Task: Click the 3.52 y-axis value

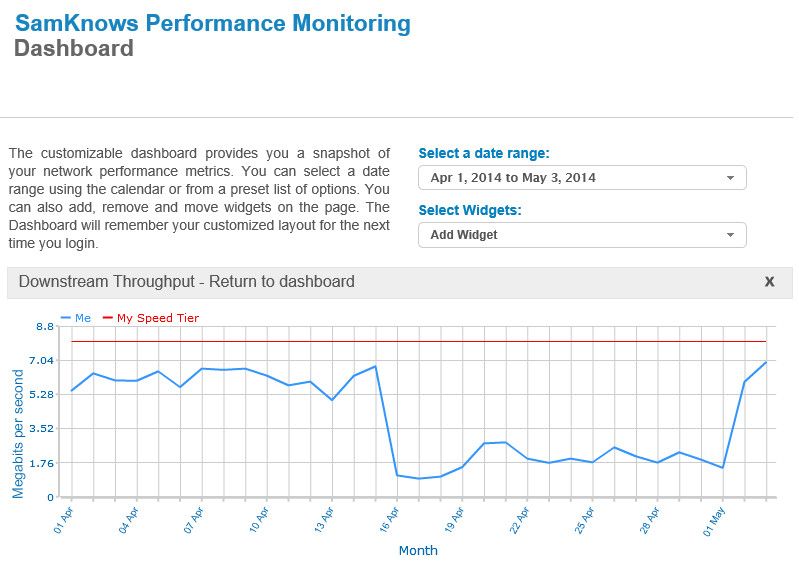Action: pyautogui.click(x=41, y=429)
